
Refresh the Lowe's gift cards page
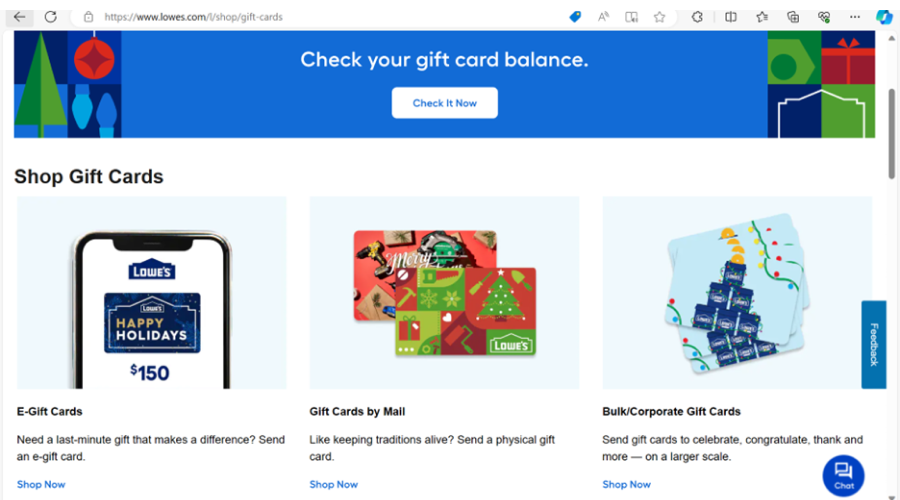50,17
